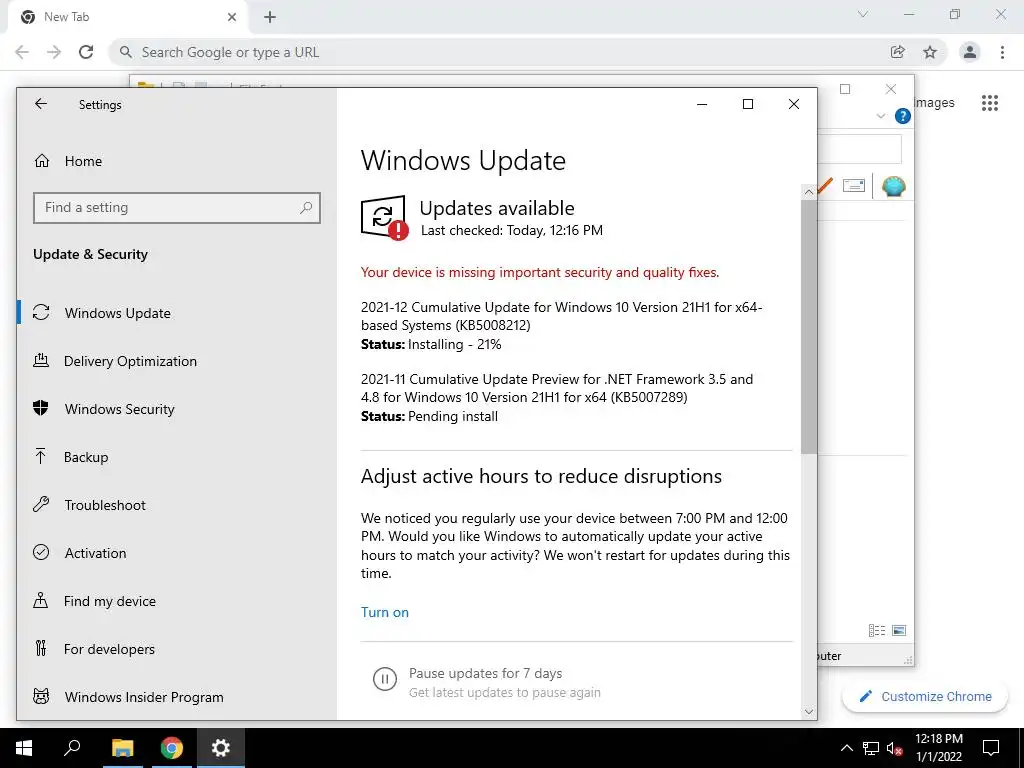Viewport: 1024px width, 768px height.
Task: Reload the page in Chrome
Action: [86, 52]
